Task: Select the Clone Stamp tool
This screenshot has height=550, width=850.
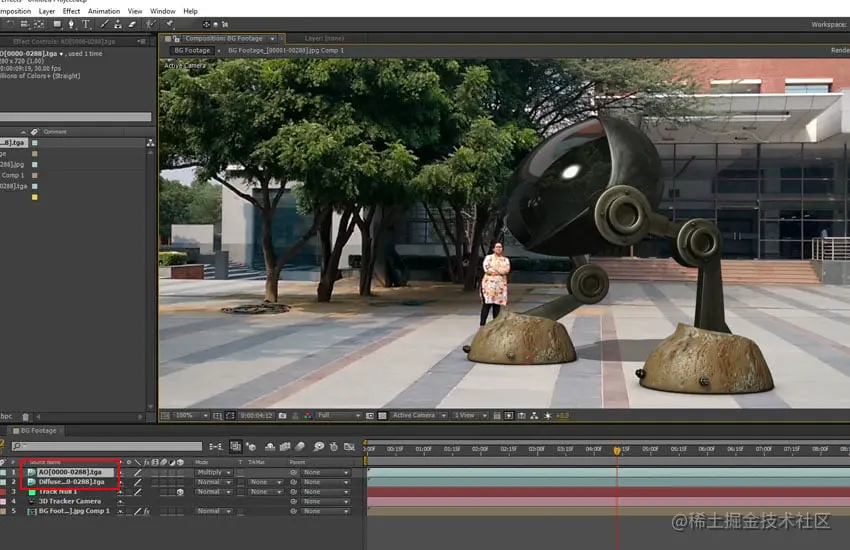Action: pyautogui.click(x=118, y=24)
